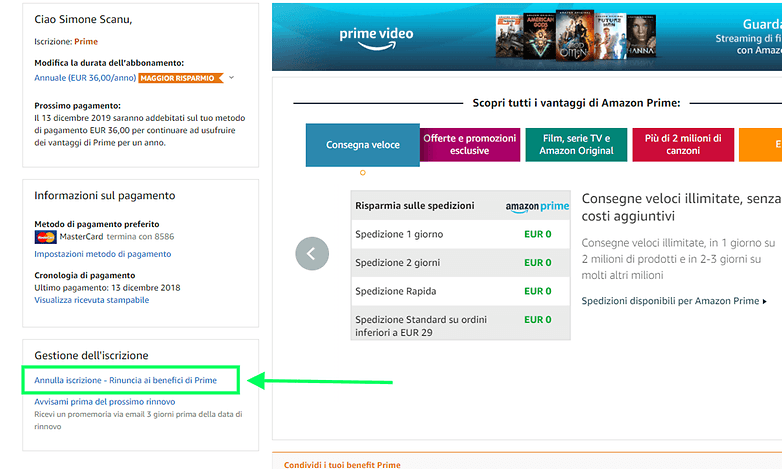Click the Future Man poster thumbnail
The width and height of the screenshot is (782, 469).
(610, 36)
